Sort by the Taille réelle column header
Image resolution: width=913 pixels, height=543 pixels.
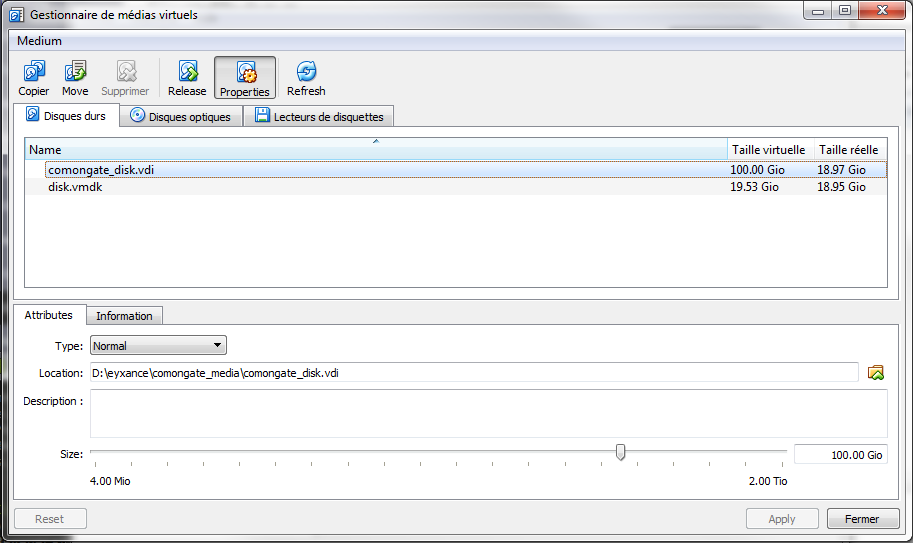coord(849,150)
